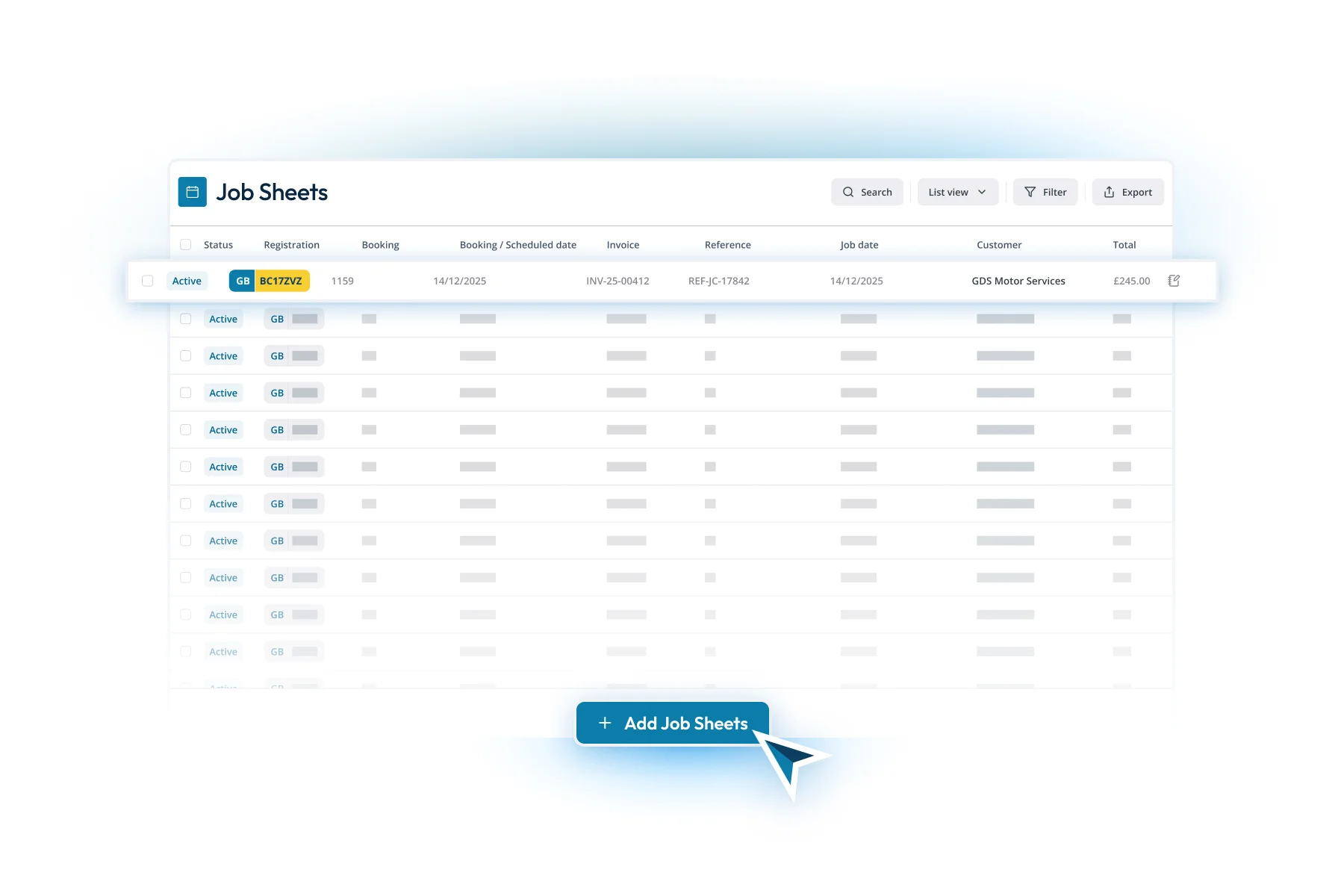This screenshot has height=896, width=1344.
Task: Click customer GDS Motor Services
Action: (1018, 281)
